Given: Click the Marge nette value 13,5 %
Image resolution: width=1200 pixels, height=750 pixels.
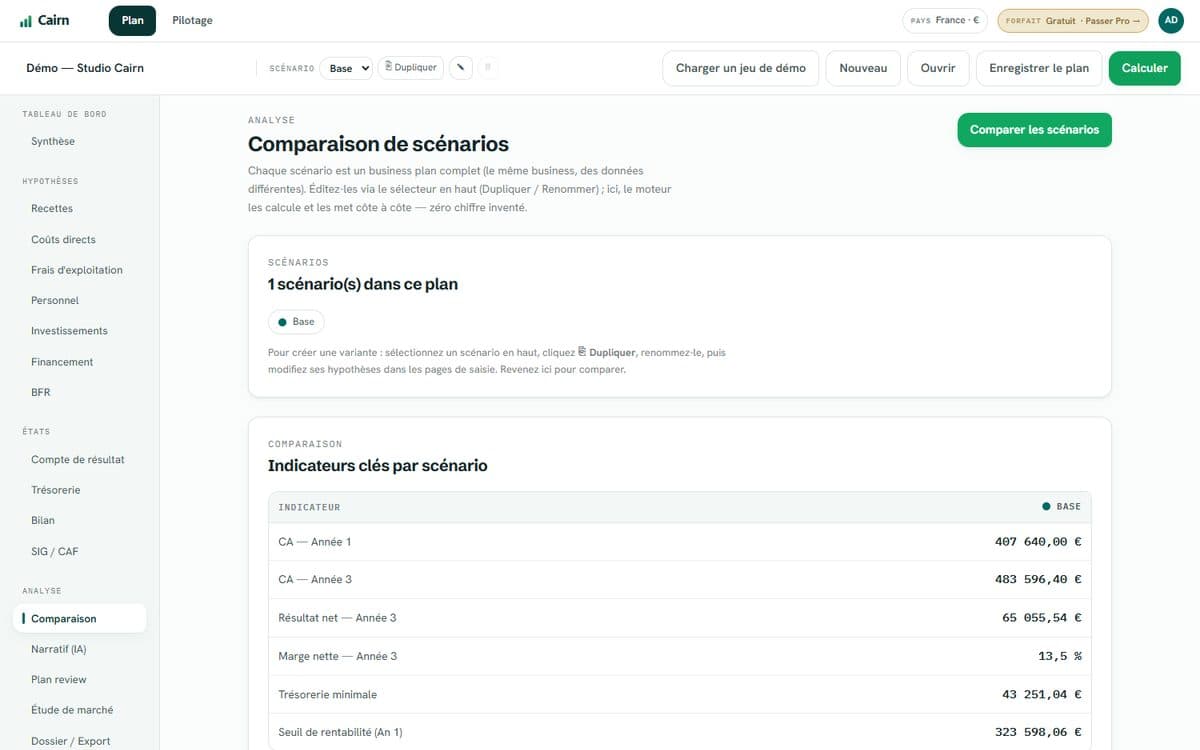Looking at the screenshot, I should pyautogui.click(x=1060, y=656).
